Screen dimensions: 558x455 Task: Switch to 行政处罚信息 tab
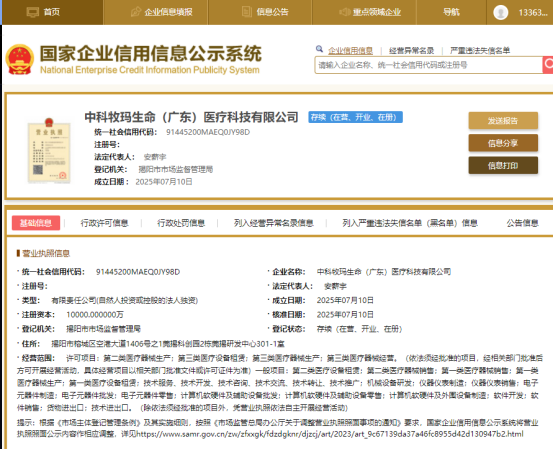coord(181,223)
